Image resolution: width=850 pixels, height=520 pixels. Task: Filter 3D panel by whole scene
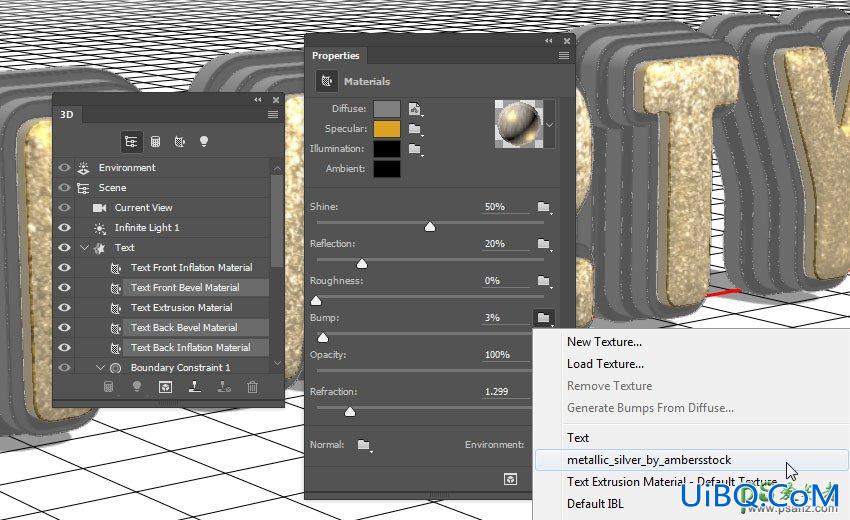131,142
